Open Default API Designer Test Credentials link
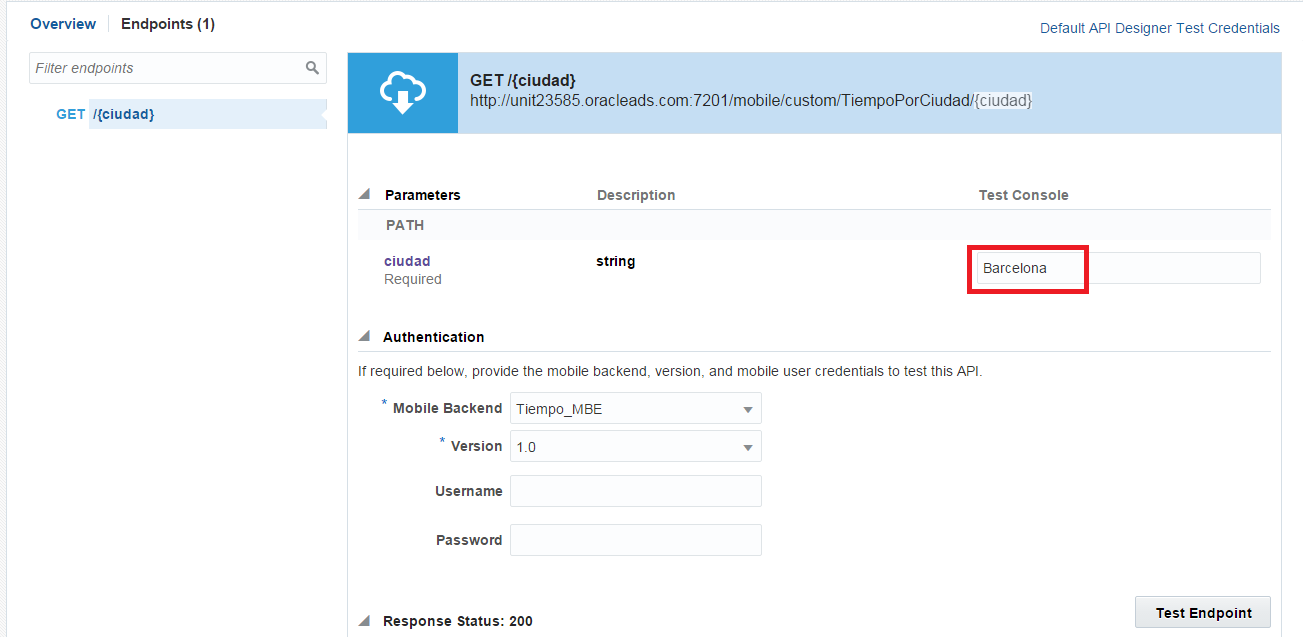1303x637 pixels. pos(1160,28)
